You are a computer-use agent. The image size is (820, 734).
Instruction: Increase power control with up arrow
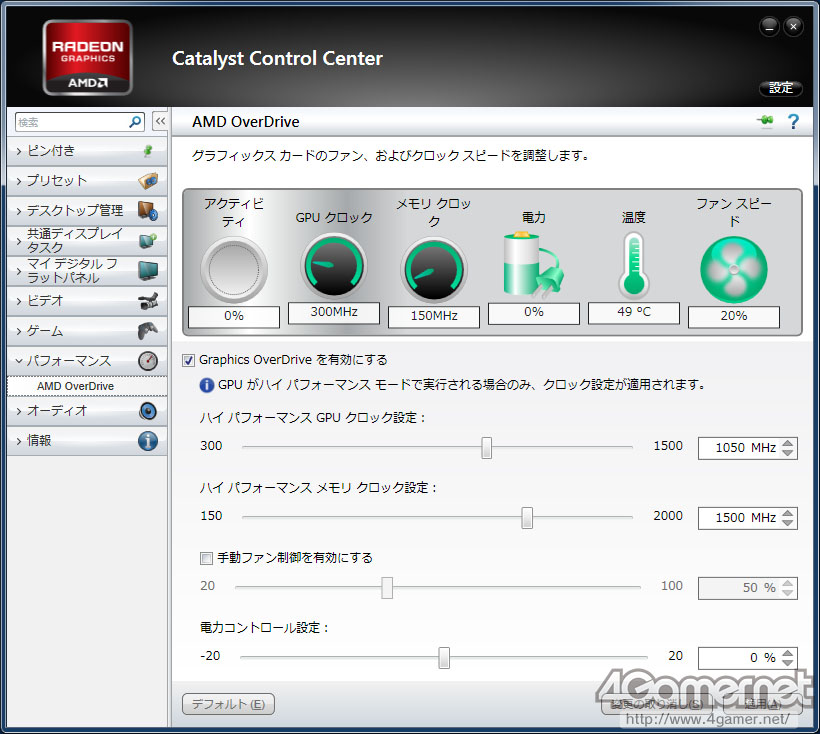click(788, 653)
